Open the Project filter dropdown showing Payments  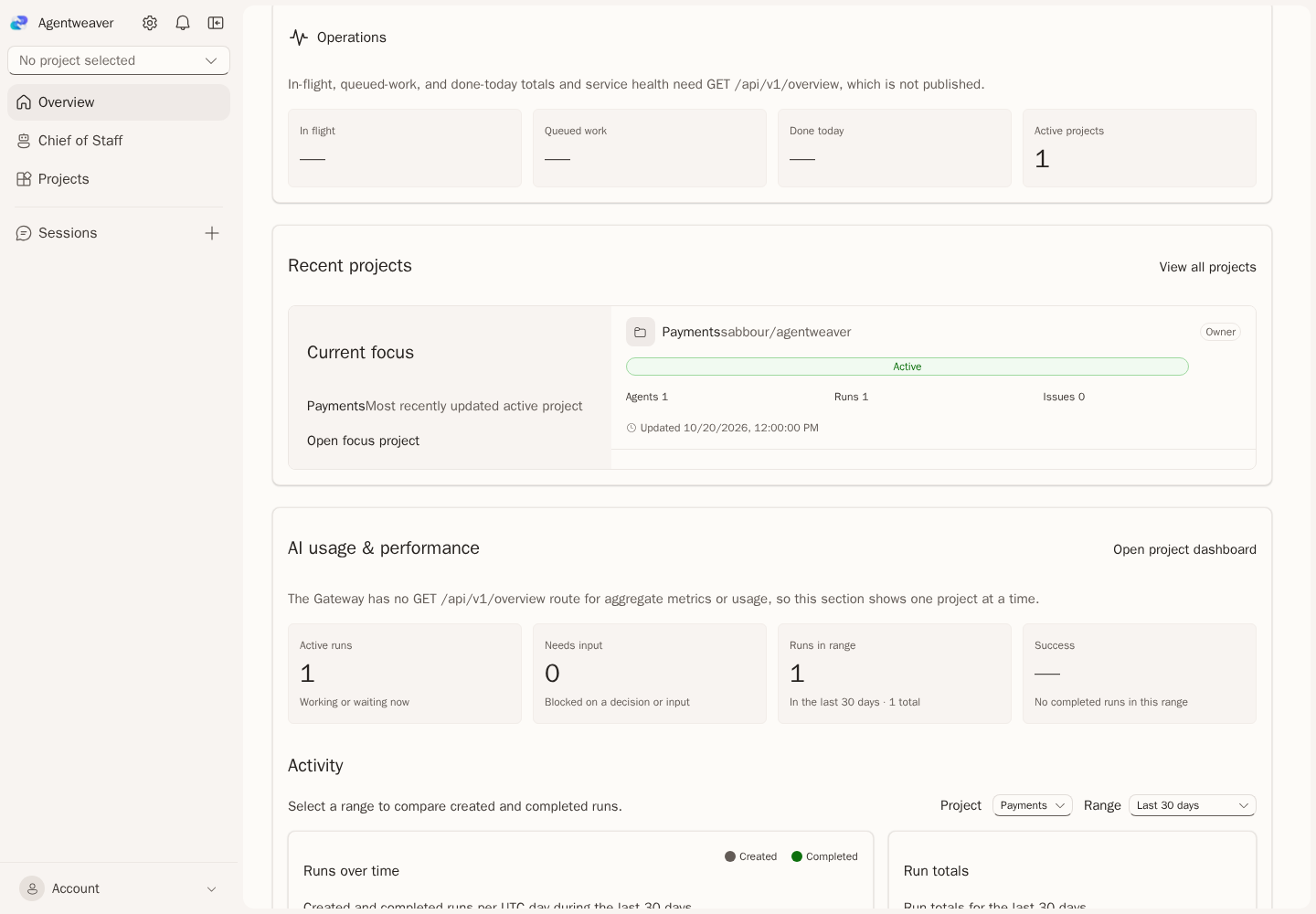click(1033, 805)
